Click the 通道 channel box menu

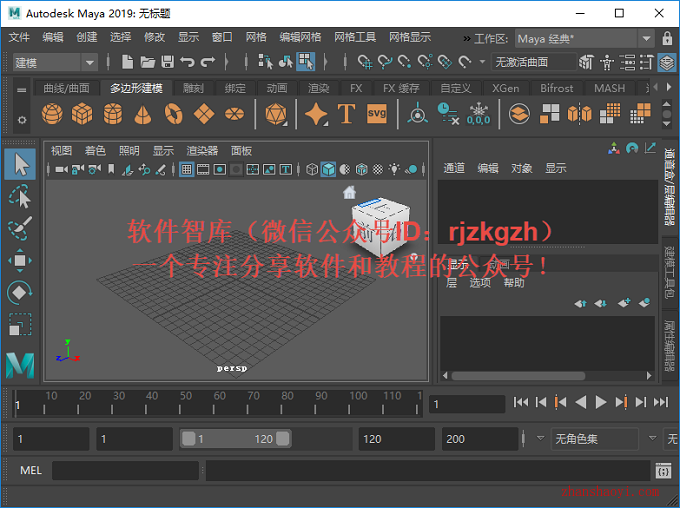point(454,168)
